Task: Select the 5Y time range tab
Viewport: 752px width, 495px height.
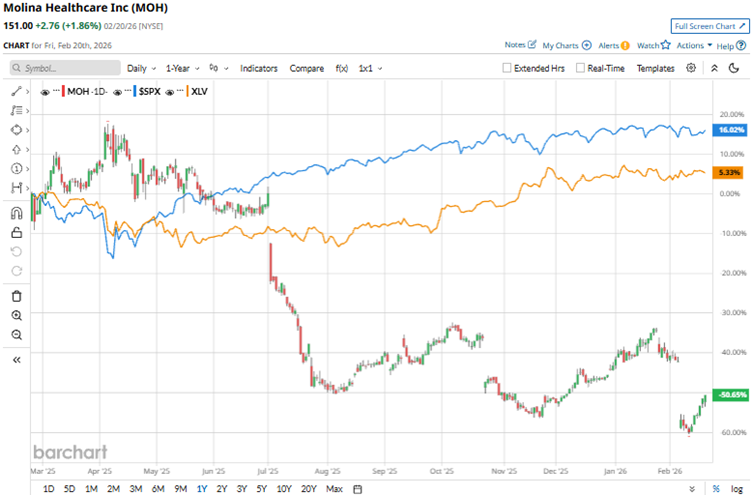Action: pyautogui.click(x=261, y=488)
